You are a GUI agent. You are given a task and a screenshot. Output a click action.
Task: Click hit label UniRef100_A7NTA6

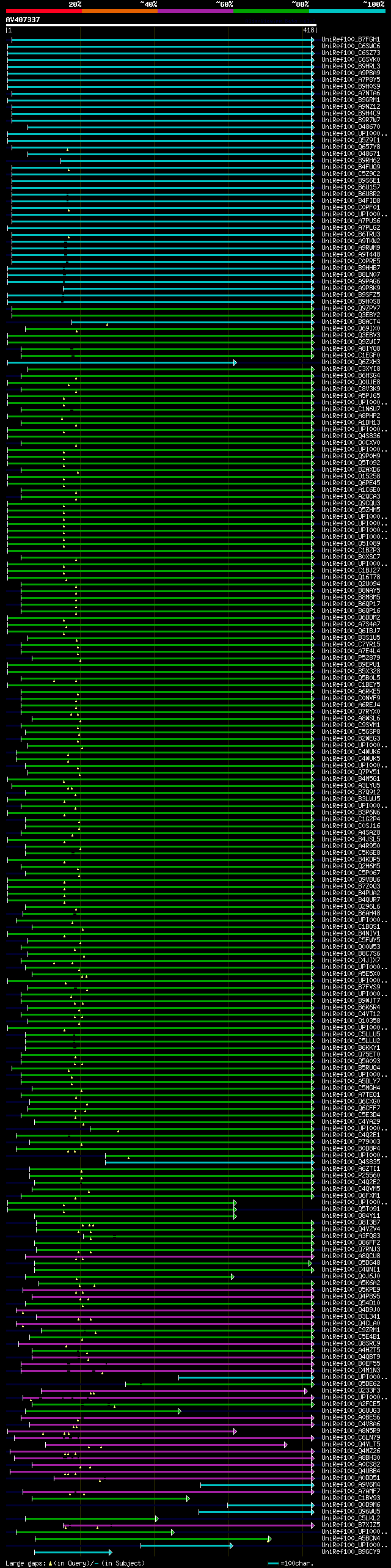pos(351,93)
